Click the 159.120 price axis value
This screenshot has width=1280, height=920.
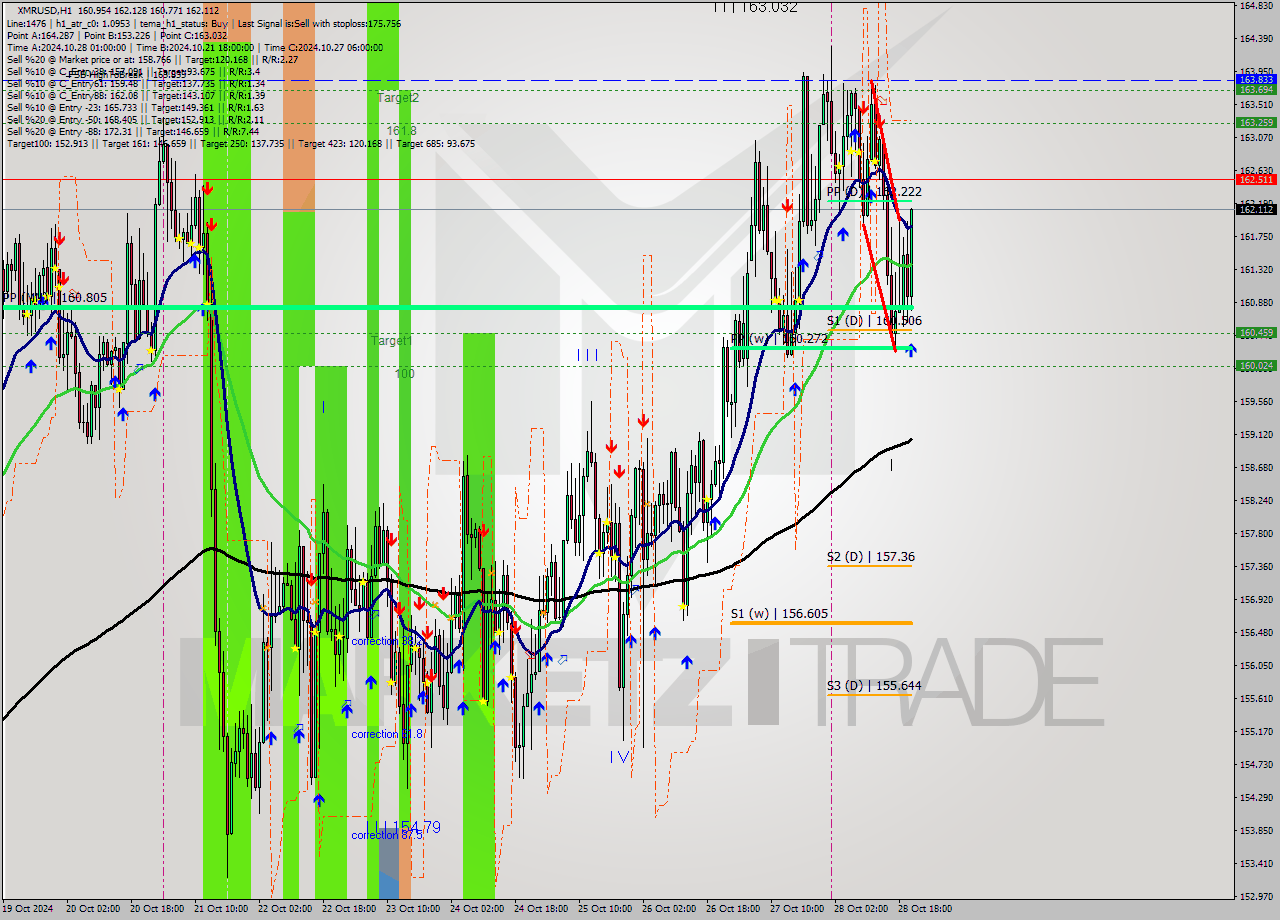point(1255,435)
